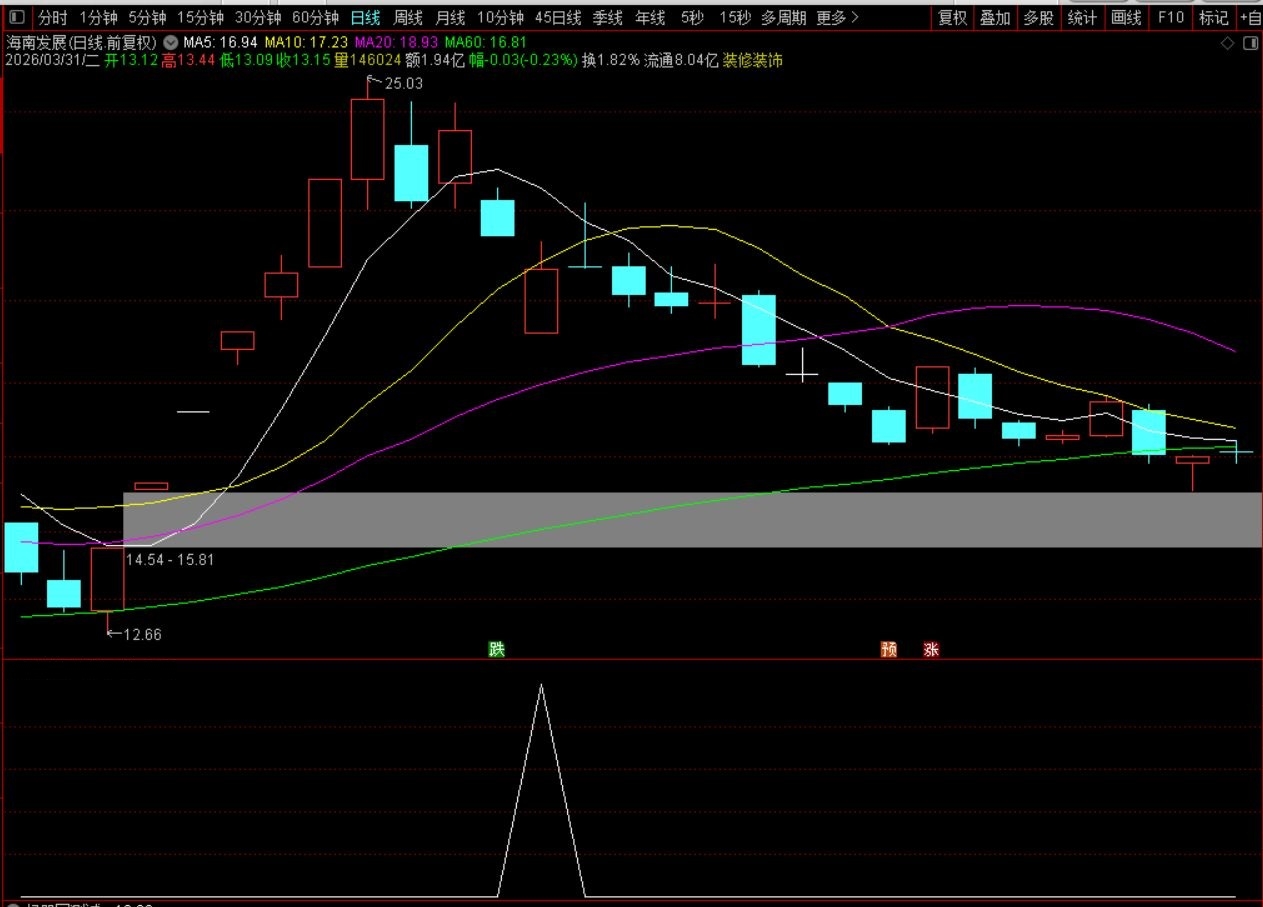Image resolution: width=1263 pixels, height=907 pixels.
Task: Switch to 年线 yearly chart
Action: 650,17
